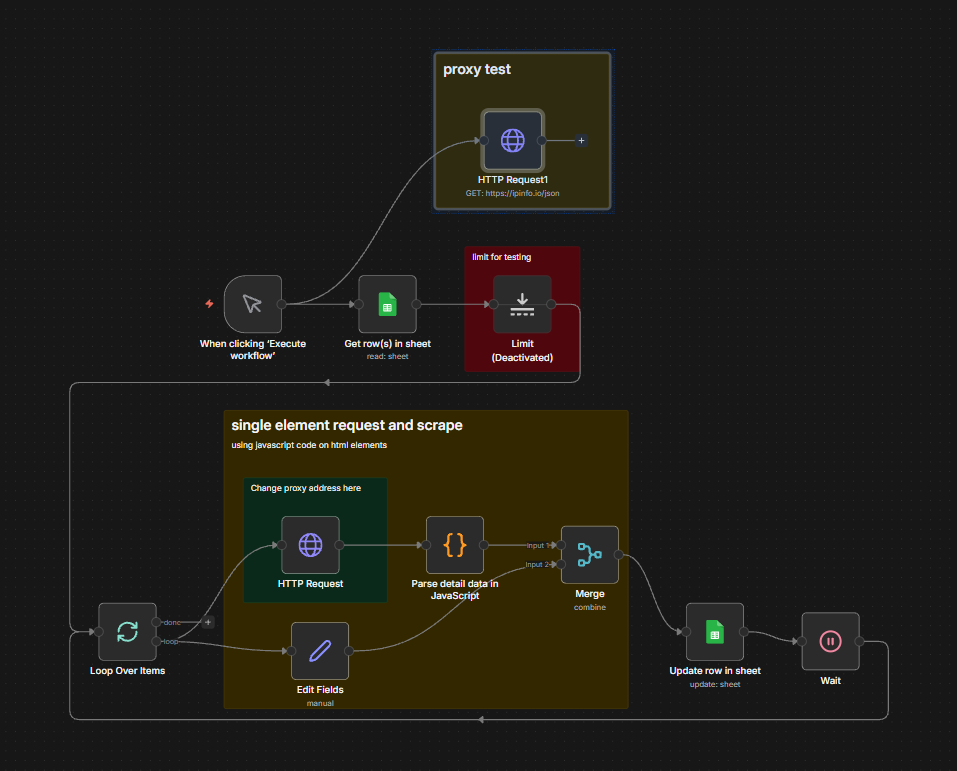Click the 'proxy test' sticky note title

477,70
